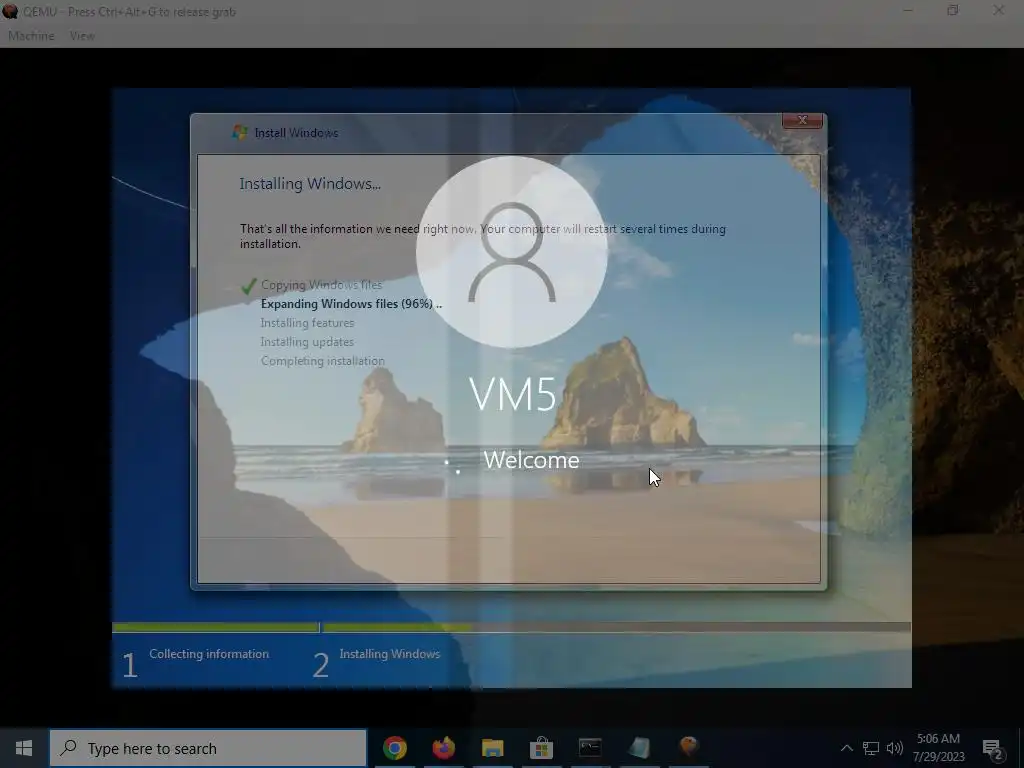The height and width of the screenshot is (768, 1024).
Task: Select the Expanding Windows files (96%) step
Action: 351,304
